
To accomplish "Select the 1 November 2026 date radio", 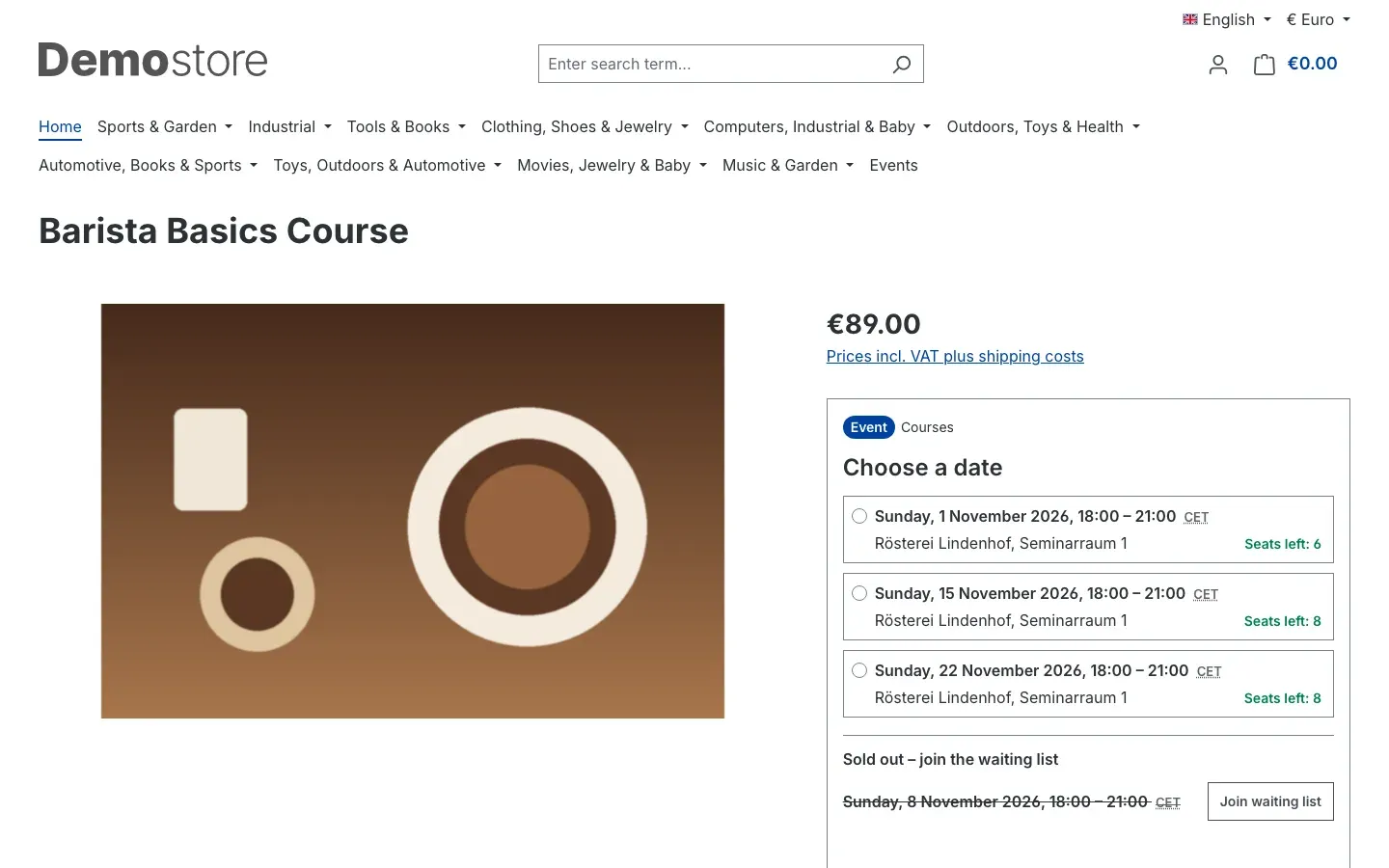I will pos(859,516).
